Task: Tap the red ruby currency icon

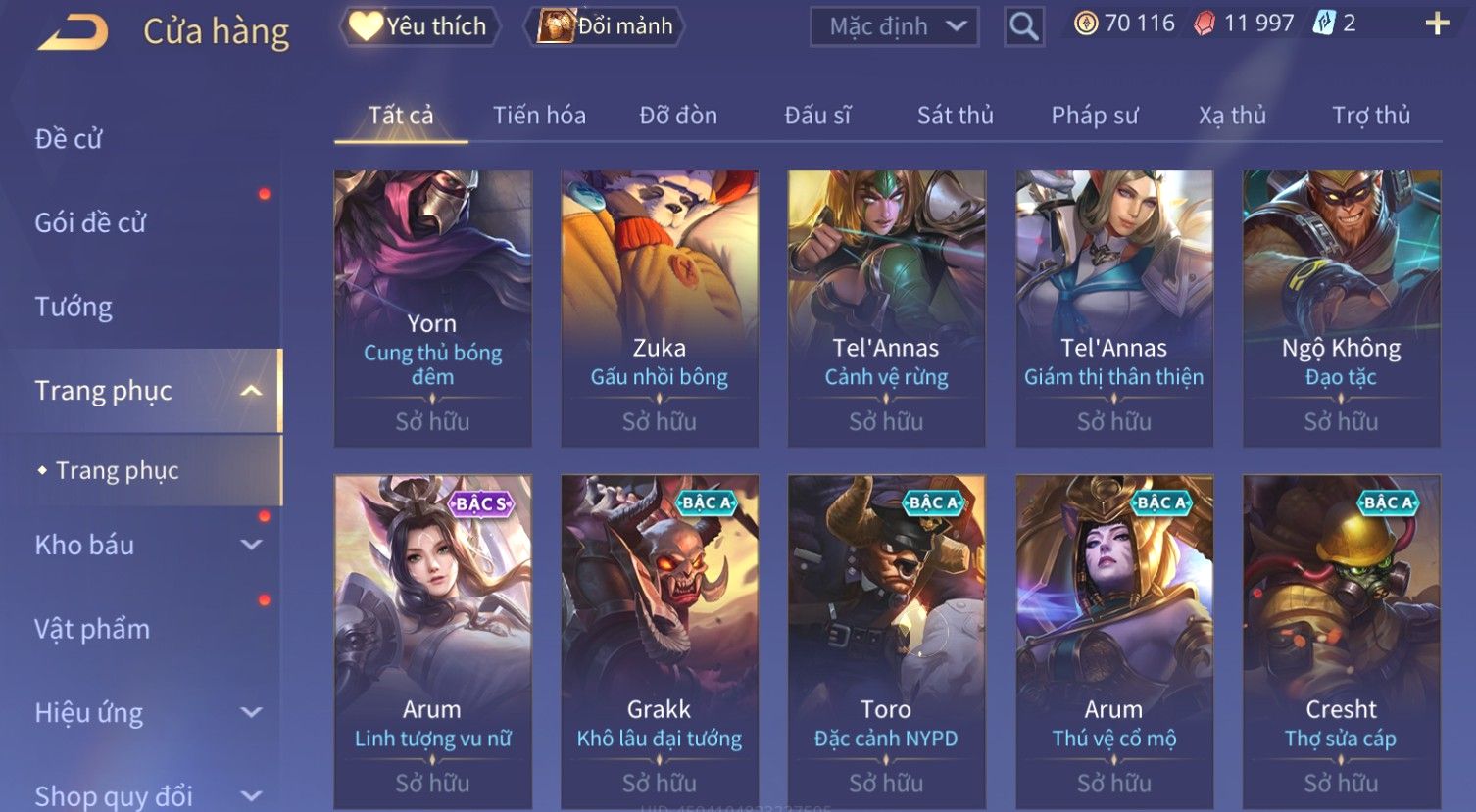Action: point(1205,24)
